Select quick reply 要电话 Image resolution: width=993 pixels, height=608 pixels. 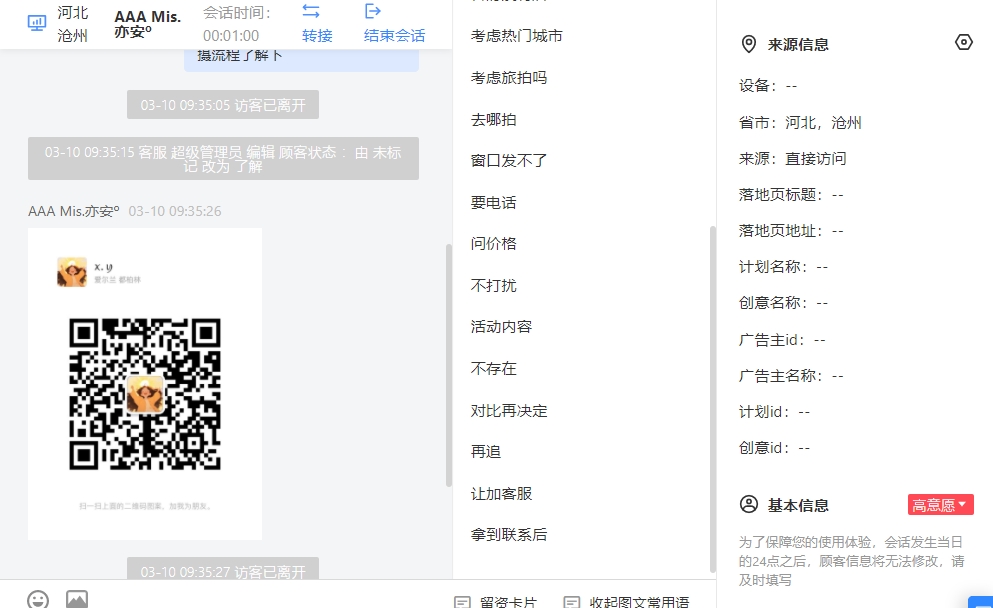[x=494, y=203]
